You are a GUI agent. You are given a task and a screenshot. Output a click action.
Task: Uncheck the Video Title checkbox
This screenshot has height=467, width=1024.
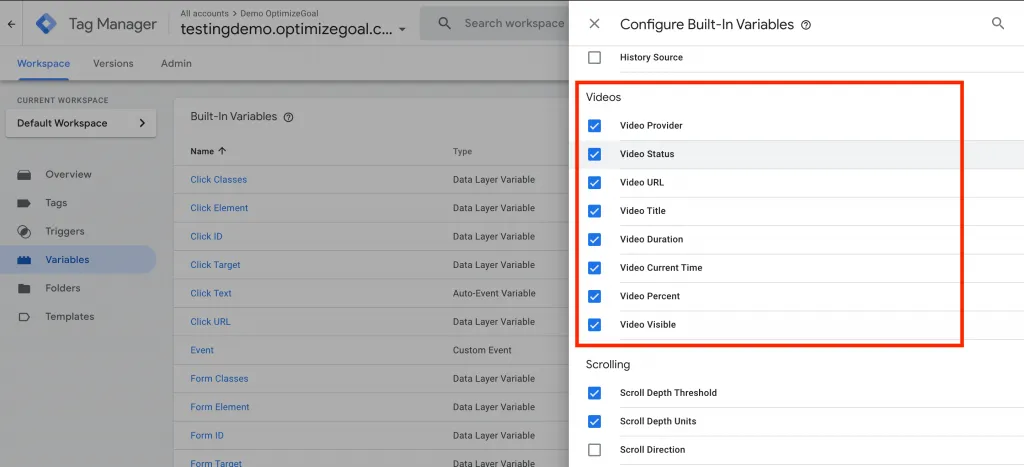coord(594,211)
